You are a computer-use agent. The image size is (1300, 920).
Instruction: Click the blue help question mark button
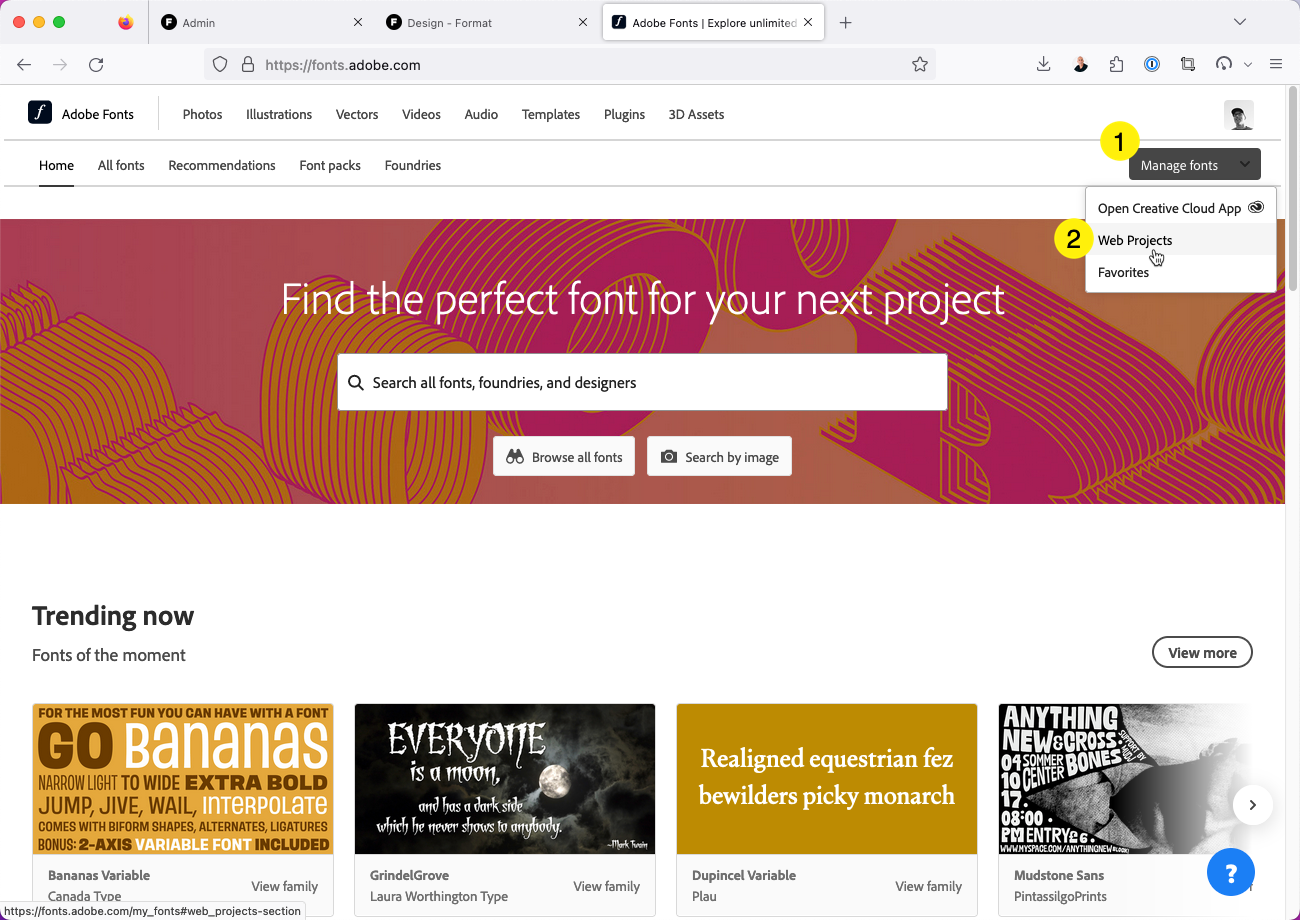tap(1230, 871)
